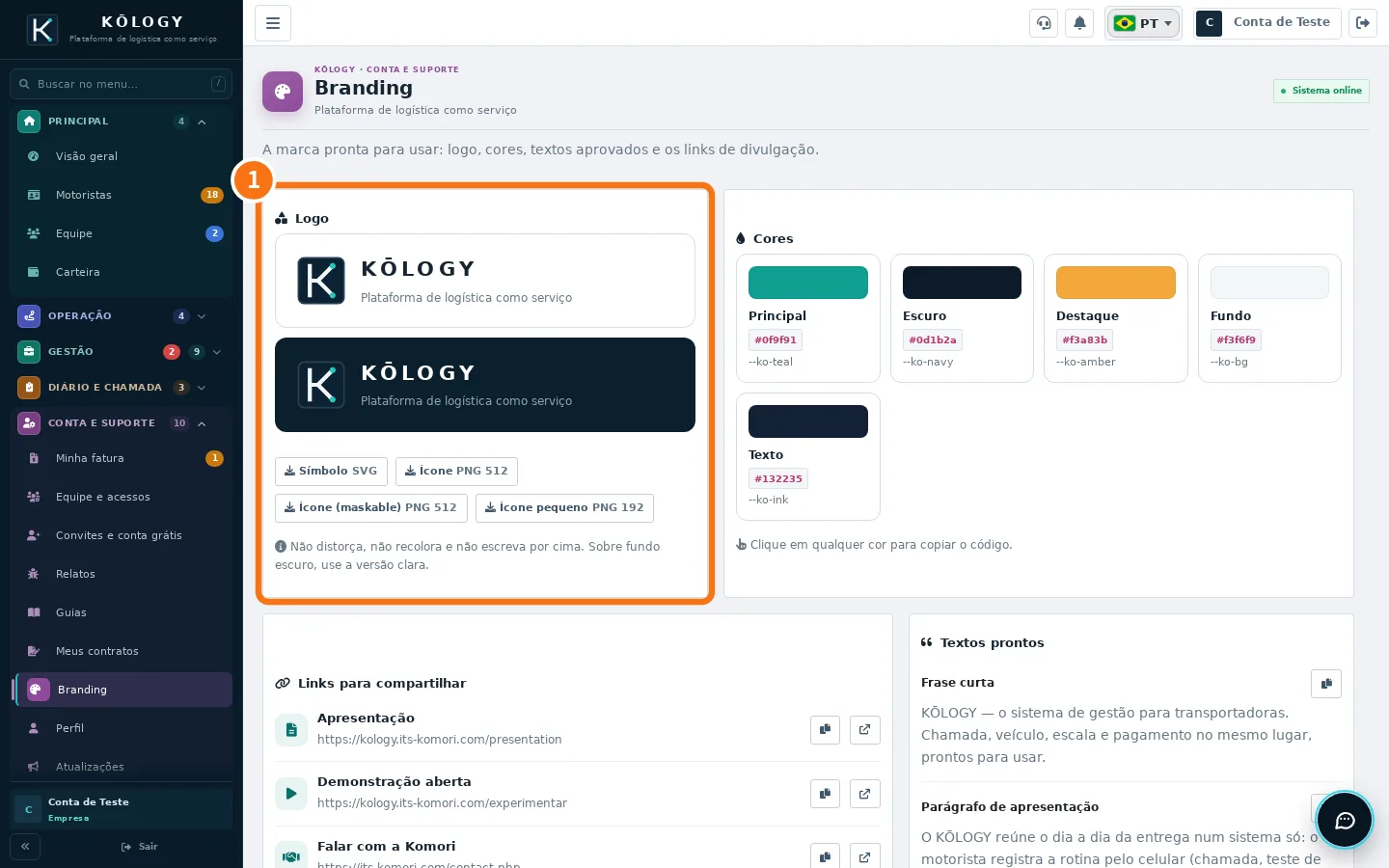This screenshot has width=1389, height=868.
Task: Click the Guias book icon
Action: coord(34,612)
